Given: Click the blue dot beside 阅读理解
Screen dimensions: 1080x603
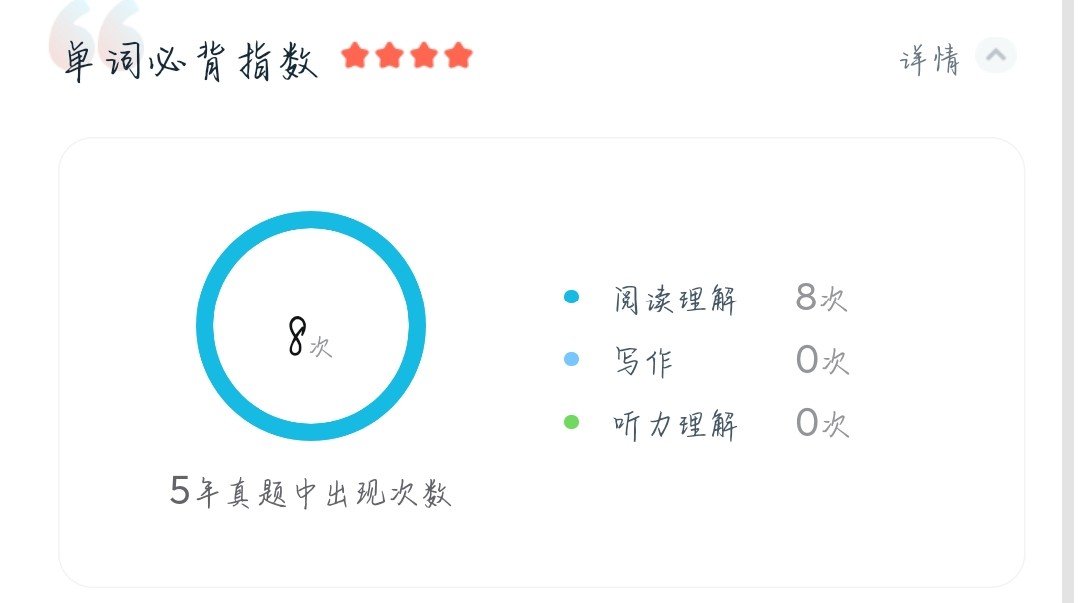Looking at the screenshot, I should tap(571, 297).
